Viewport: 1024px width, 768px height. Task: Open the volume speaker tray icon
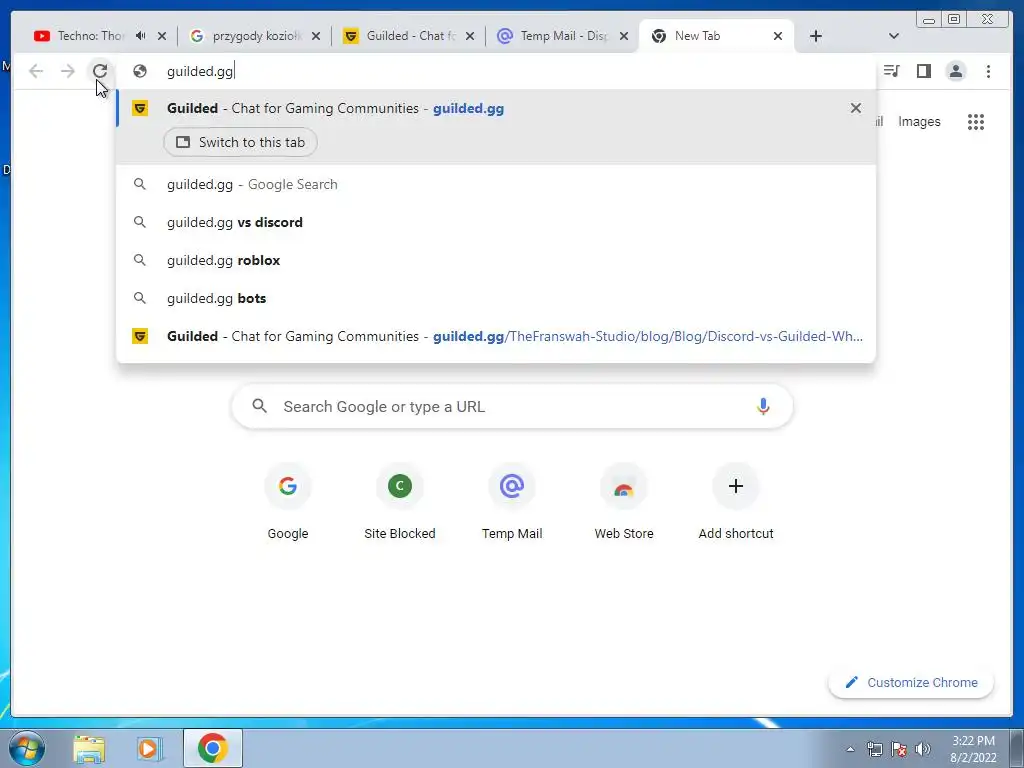coord(923,749)
